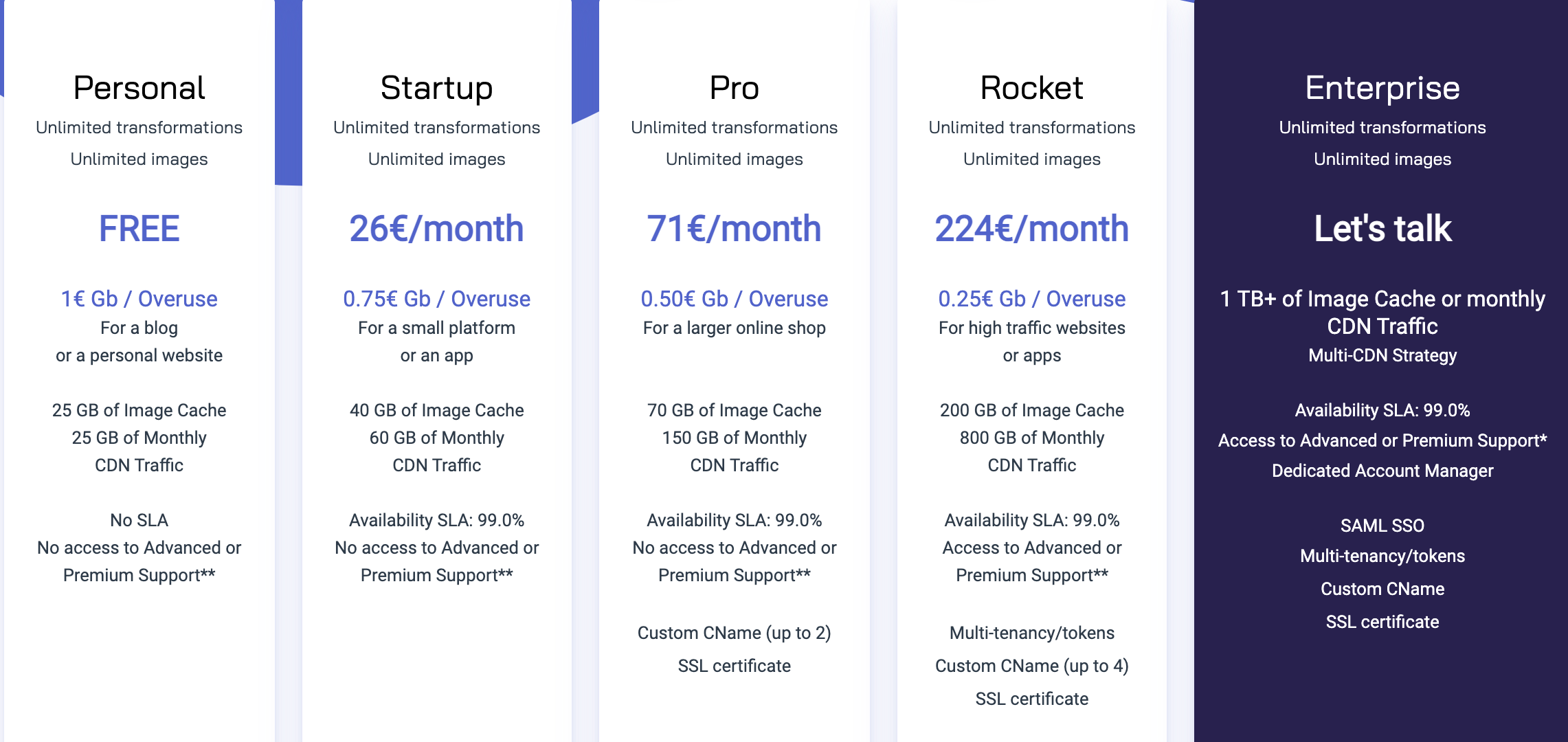Select the Enterprise plan heading
The image size is (1568, 742).
[1382, 88]
